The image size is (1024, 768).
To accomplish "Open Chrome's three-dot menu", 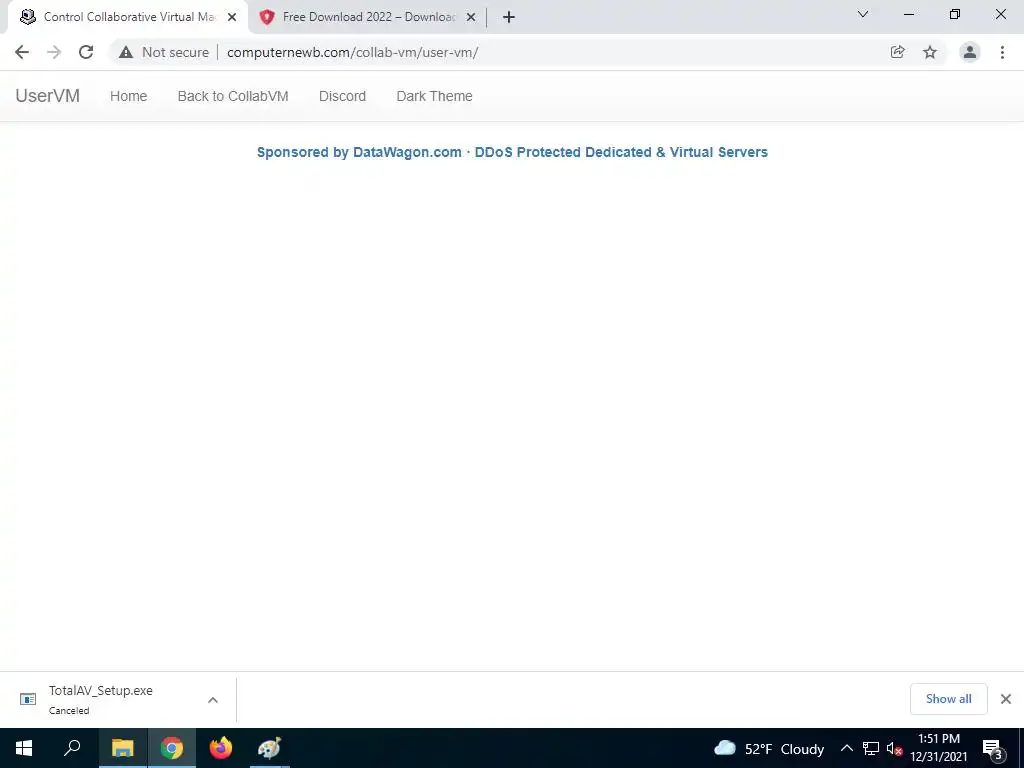I will (x=1002, y=52).
